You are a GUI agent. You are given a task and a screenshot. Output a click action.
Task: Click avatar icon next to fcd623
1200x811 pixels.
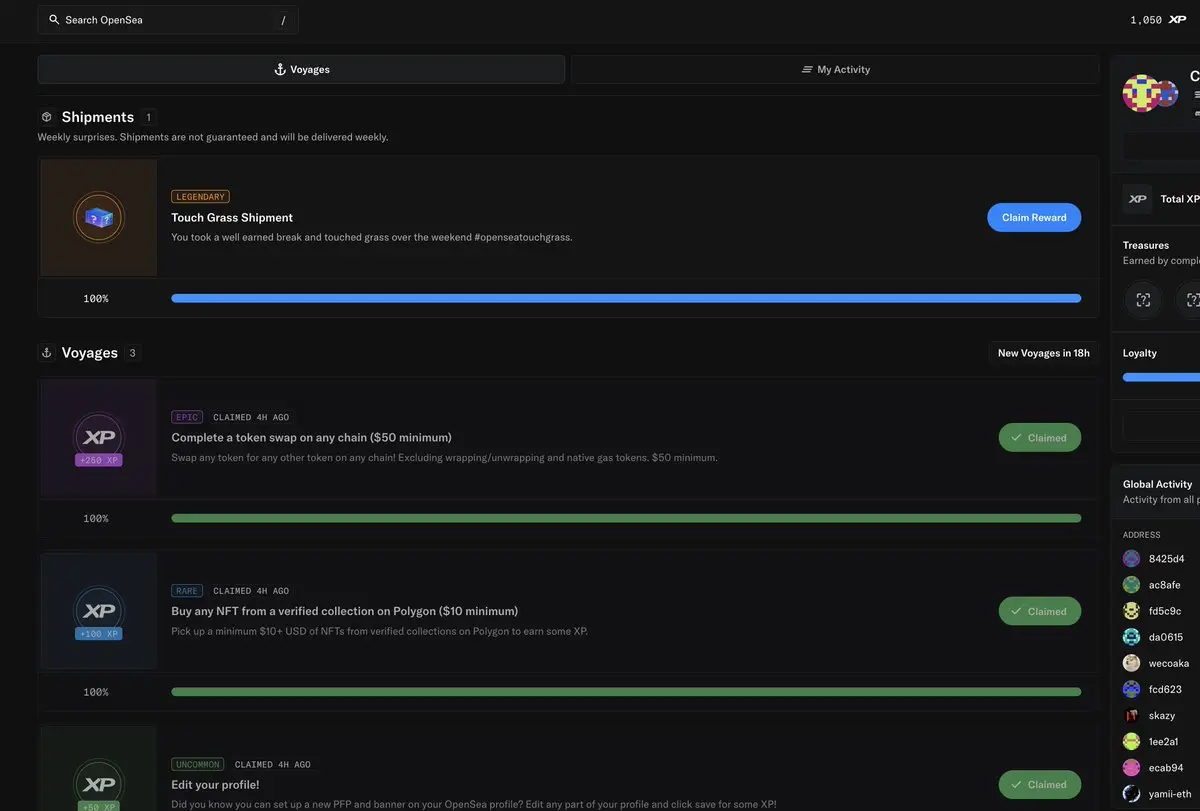click(x=1131, y=689)
